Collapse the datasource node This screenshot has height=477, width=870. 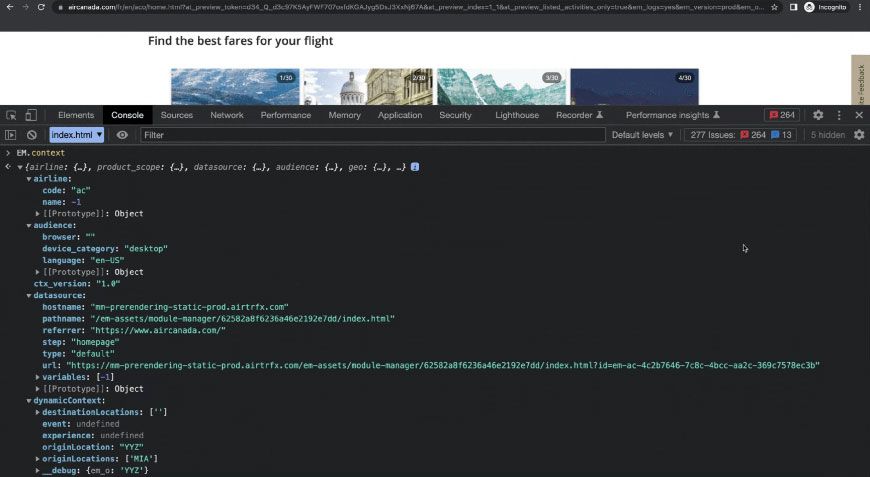[29, 295]
